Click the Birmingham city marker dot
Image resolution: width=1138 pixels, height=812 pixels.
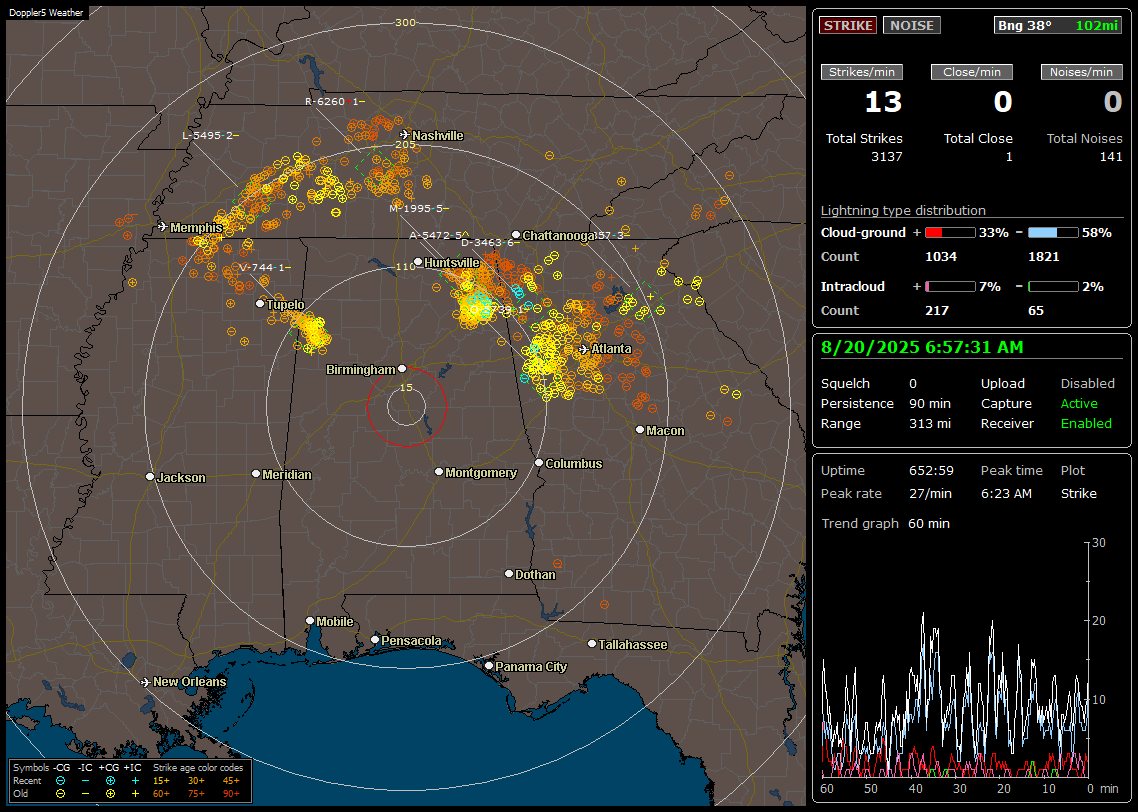(402, 369)
